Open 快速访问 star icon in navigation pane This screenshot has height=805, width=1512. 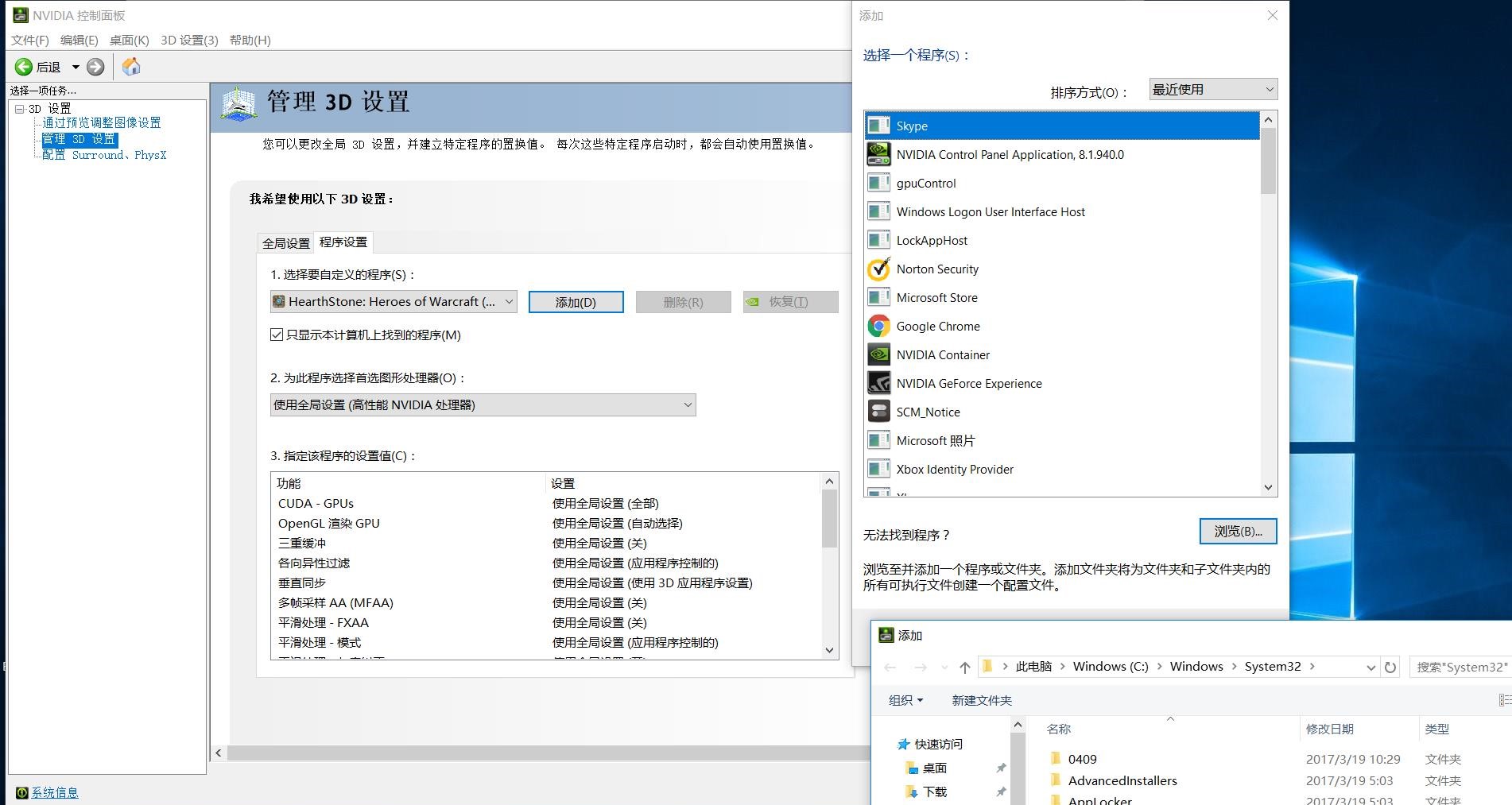903,745
